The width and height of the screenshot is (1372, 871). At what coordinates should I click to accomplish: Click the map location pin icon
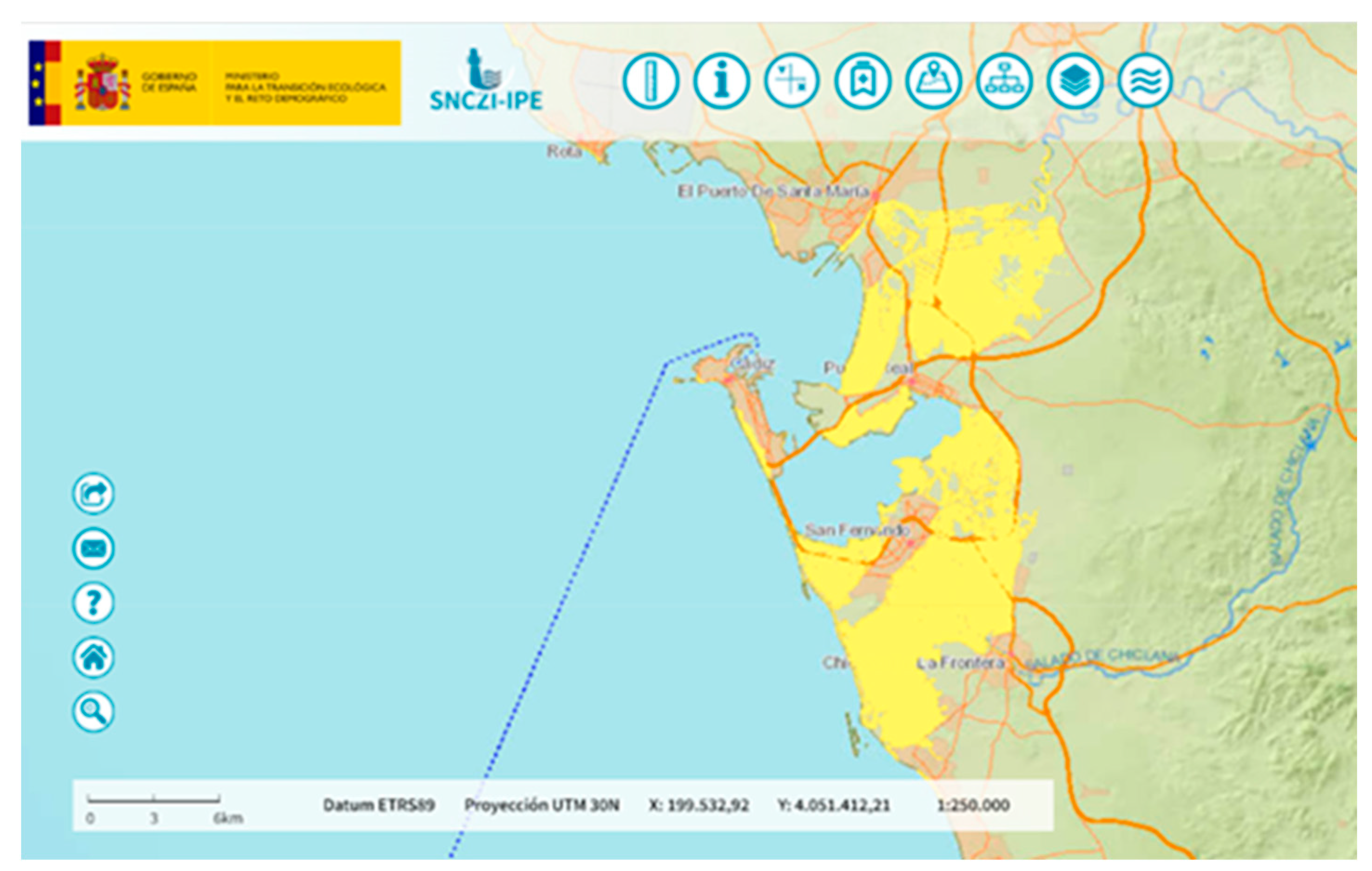click(x=933, y=81)
